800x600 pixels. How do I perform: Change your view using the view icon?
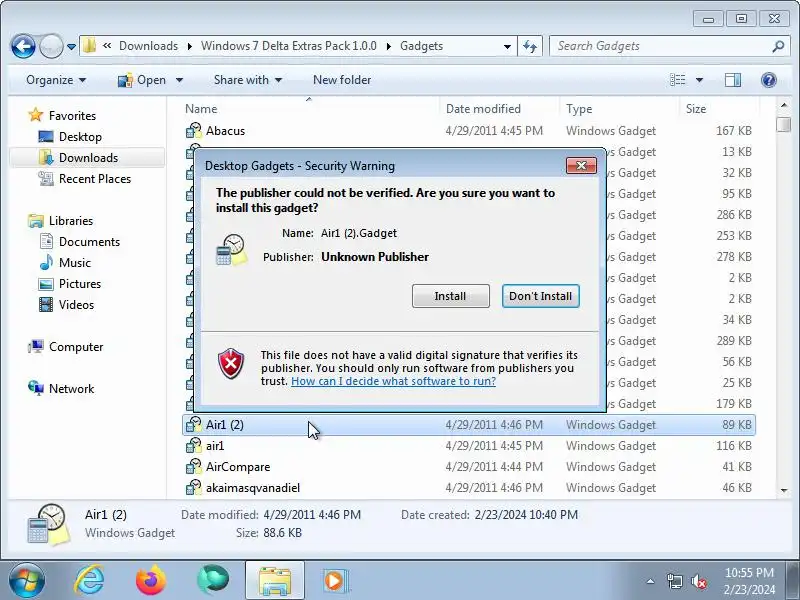[678, 80]
